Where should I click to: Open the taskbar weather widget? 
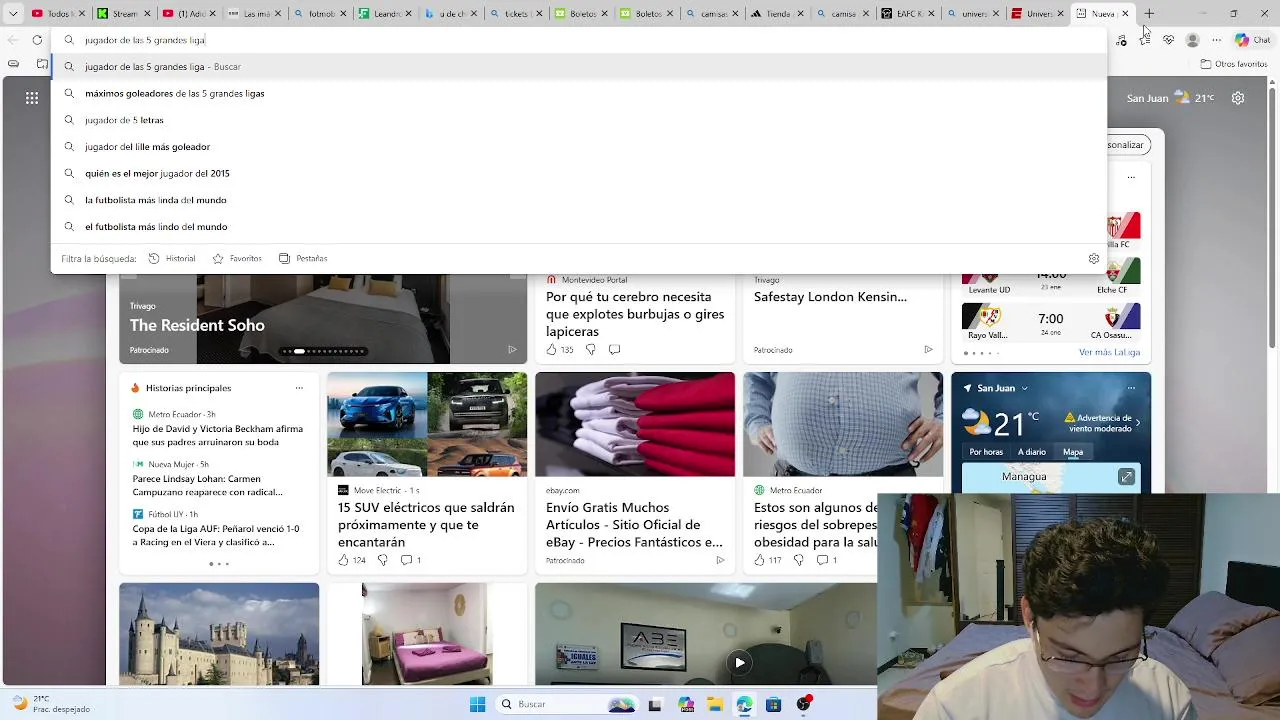(50, 704)
